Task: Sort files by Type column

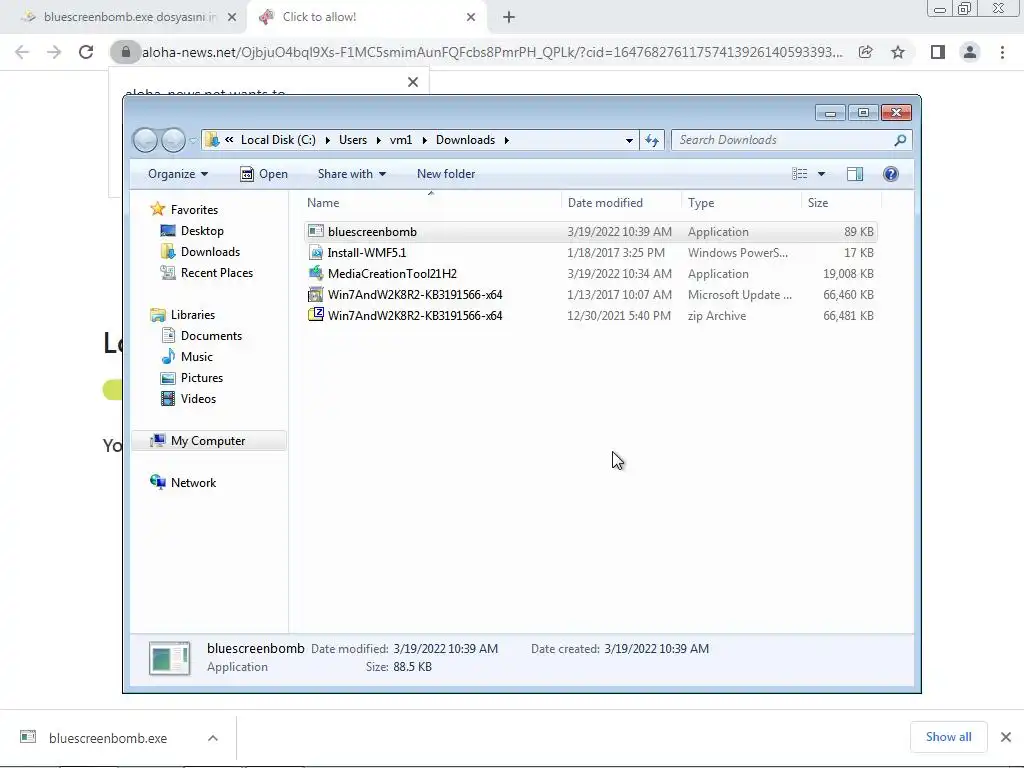Action: tap(741, 202)
